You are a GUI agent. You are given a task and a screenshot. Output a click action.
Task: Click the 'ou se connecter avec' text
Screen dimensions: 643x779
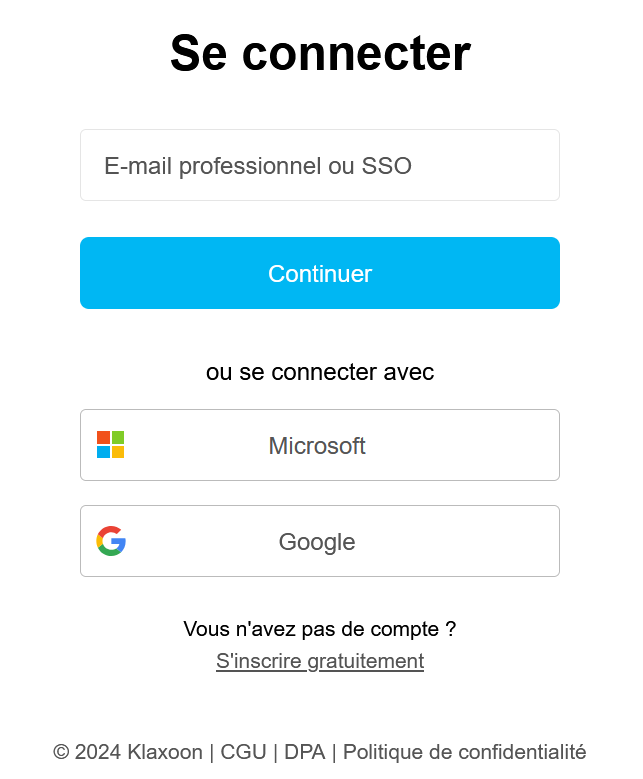coord(320,373)
